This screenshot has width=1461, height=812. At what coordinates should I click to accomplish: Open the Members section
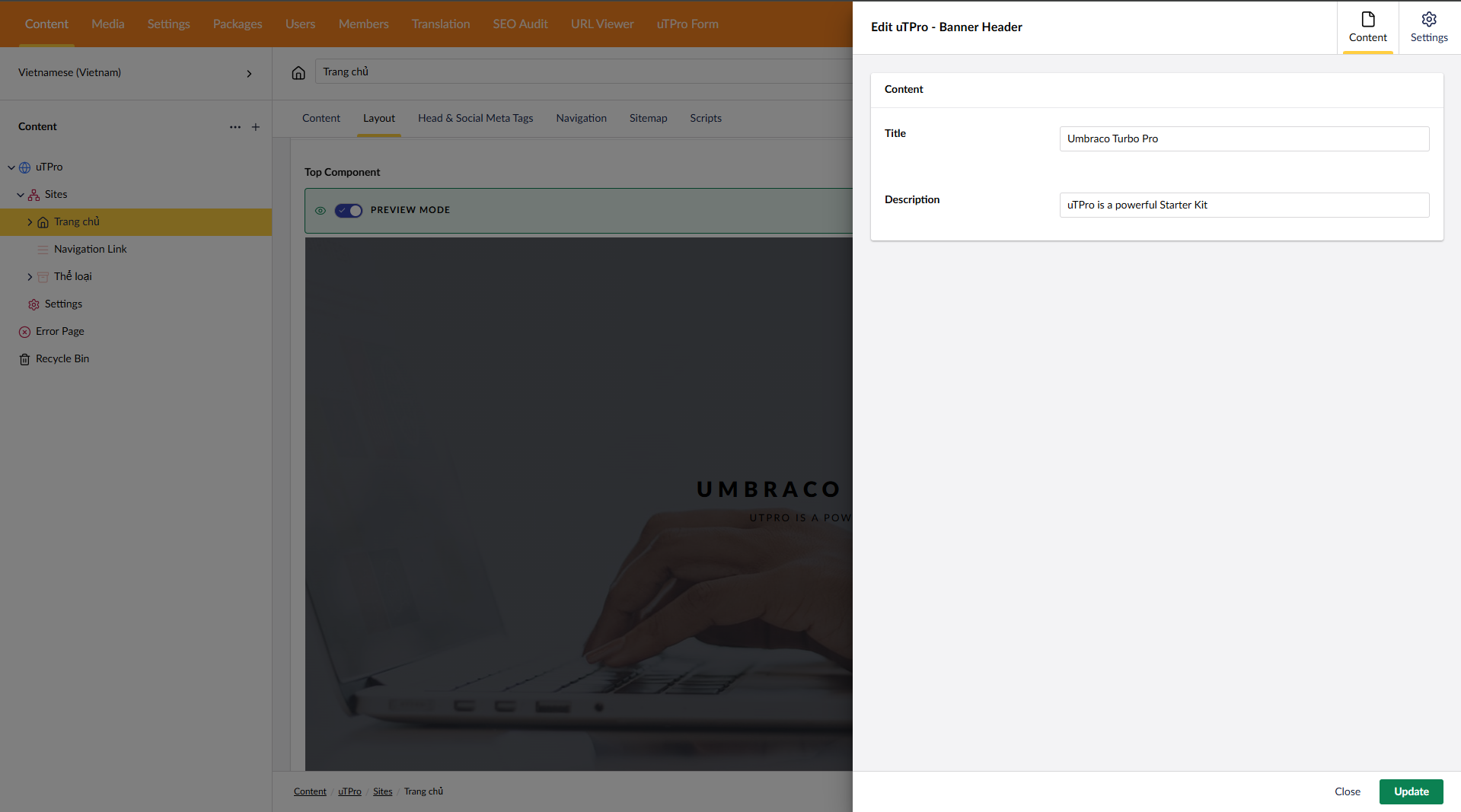click(x=363, y=24)
